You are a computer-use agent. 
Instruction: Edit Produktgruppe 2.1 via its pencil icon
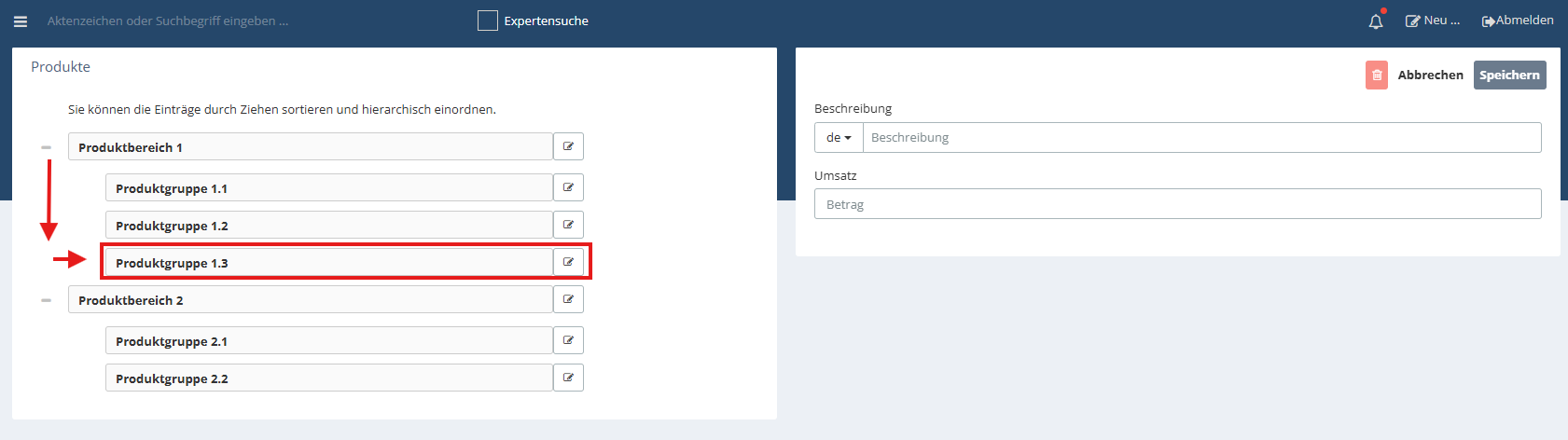click(x=568, y=340)
